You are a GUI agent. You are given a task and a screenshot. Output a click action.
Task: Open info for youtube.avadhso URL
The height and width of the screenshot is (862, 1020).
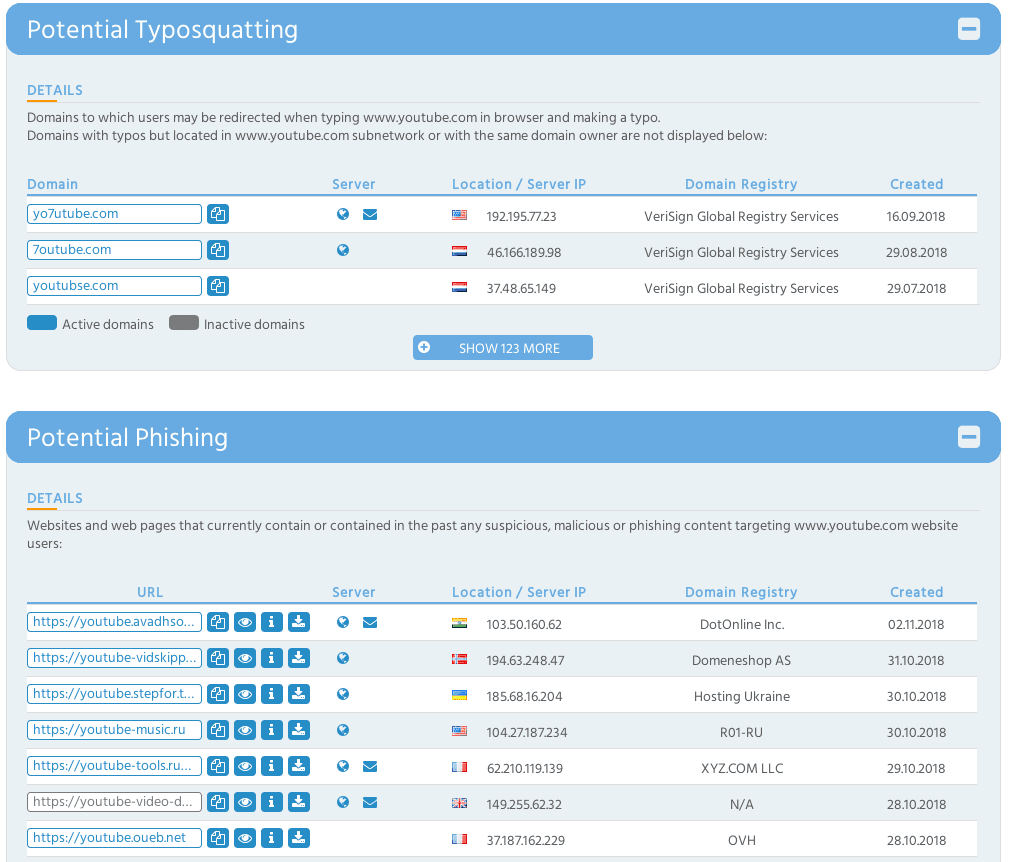(x=271, y=622)
